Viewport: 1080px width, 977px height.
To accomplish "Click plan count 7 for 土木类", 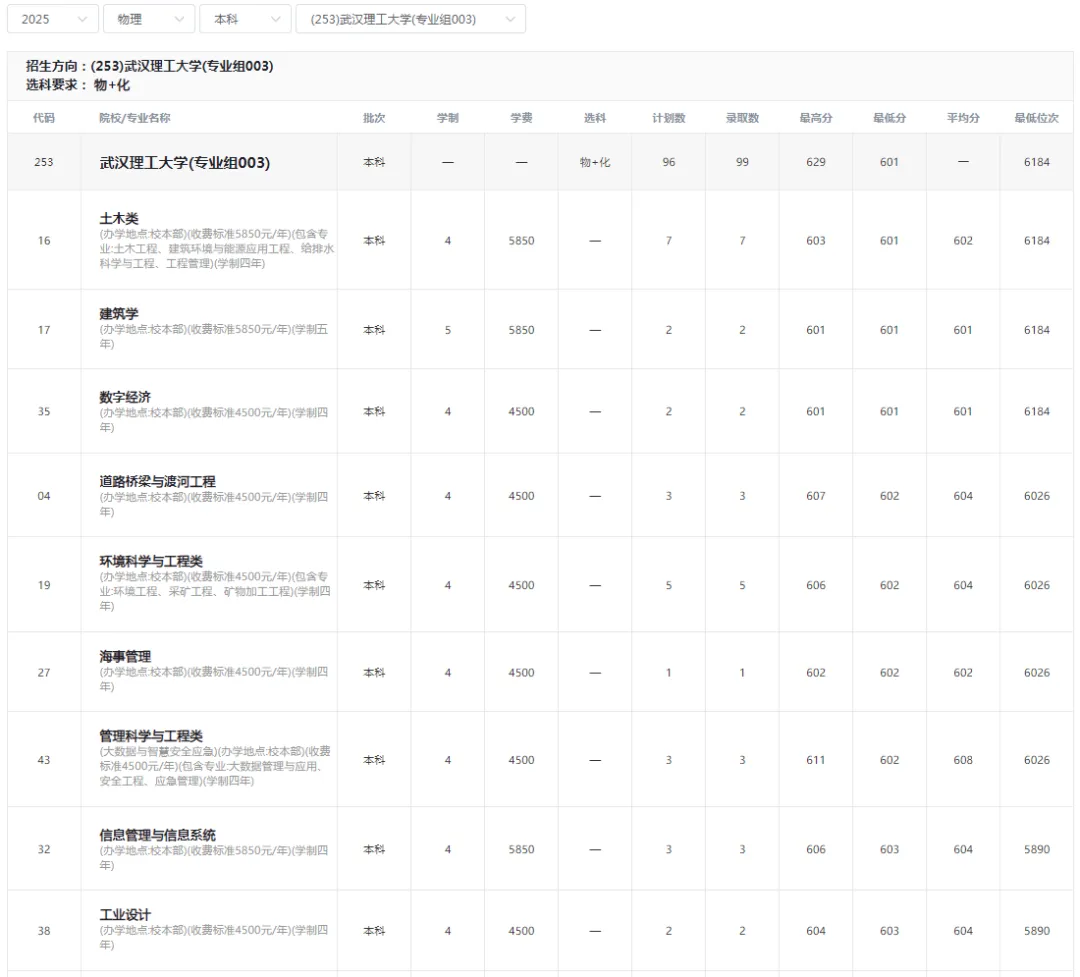I will [x=669, y=240].
